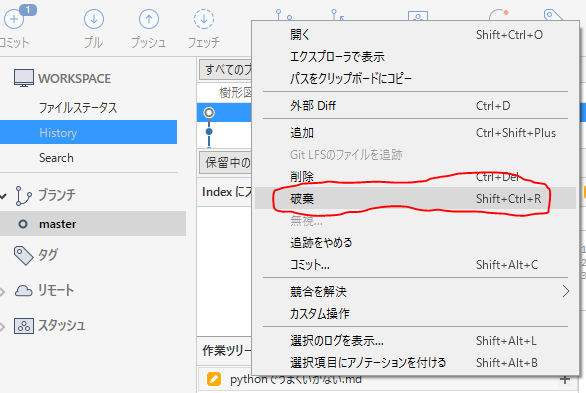The height and width of the screenshot is (393, 586).
Task: Click the modified-file icon next to python md file
Action: point(214,379)
